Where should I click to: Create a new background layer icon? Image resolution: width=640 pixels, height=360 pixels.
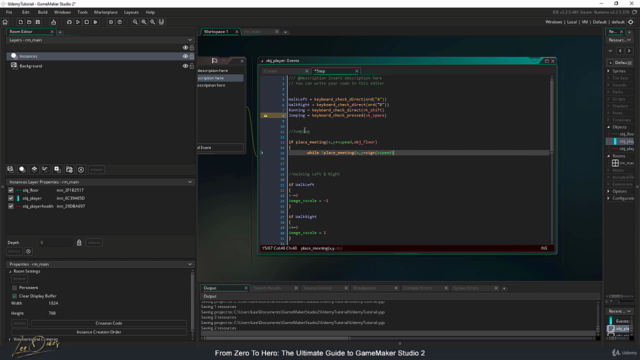point(11,169)
